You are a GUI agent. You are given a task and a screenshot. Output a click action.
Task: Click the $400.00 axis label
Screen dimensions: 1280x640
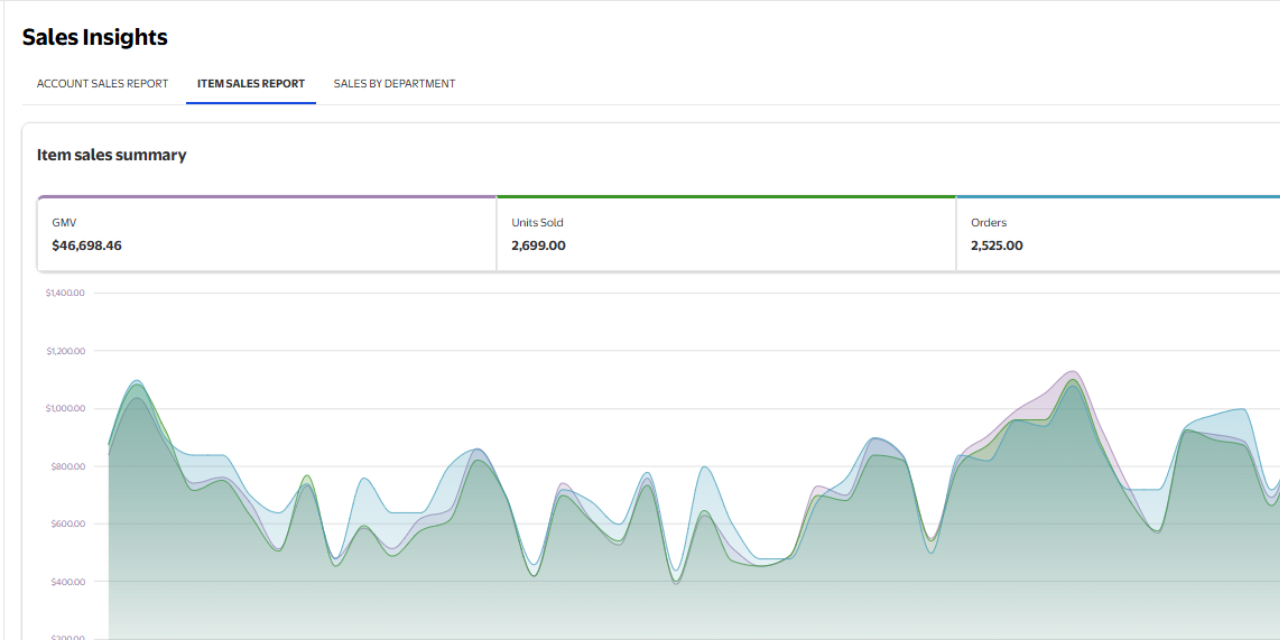67,581
